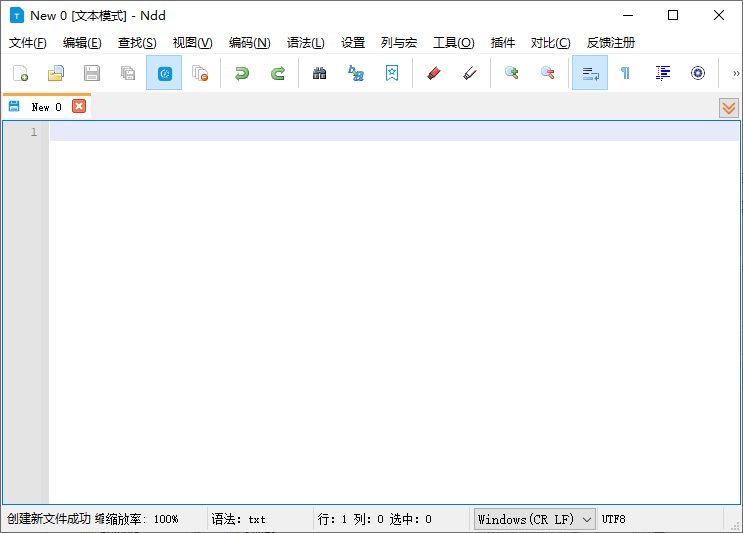Click the 行: 1 列: 0 选中: 0 status
This screenshot has width=743, height=533.
[x=374, y=519]
